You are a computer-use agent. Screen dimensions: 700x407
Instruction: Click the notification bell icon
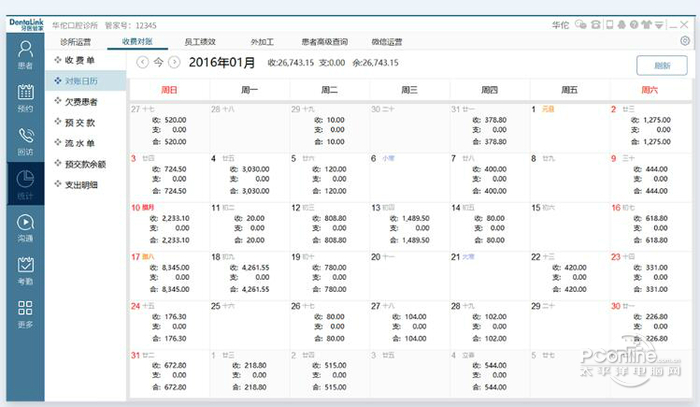621,25
